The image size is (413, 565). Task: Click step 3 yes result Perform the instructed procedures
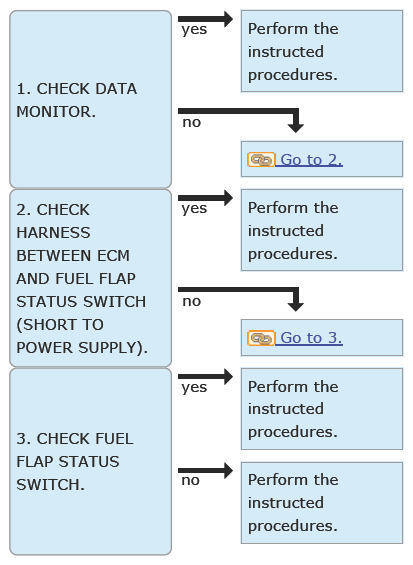click(x=322, y=409)
